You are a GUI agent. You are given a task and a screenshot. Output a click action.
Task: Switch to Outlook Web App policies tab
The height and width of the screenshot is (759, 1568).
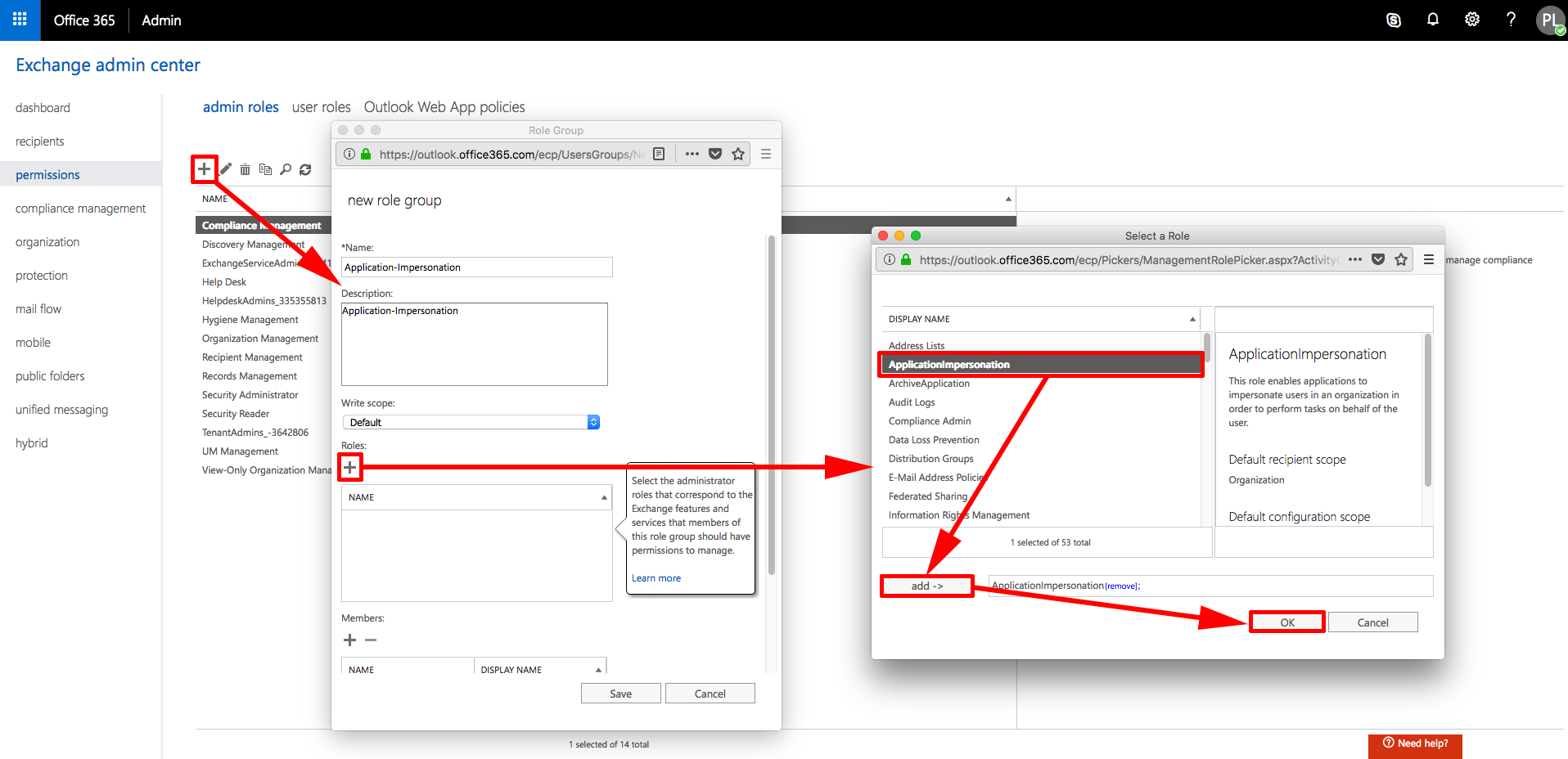[444, 107]
